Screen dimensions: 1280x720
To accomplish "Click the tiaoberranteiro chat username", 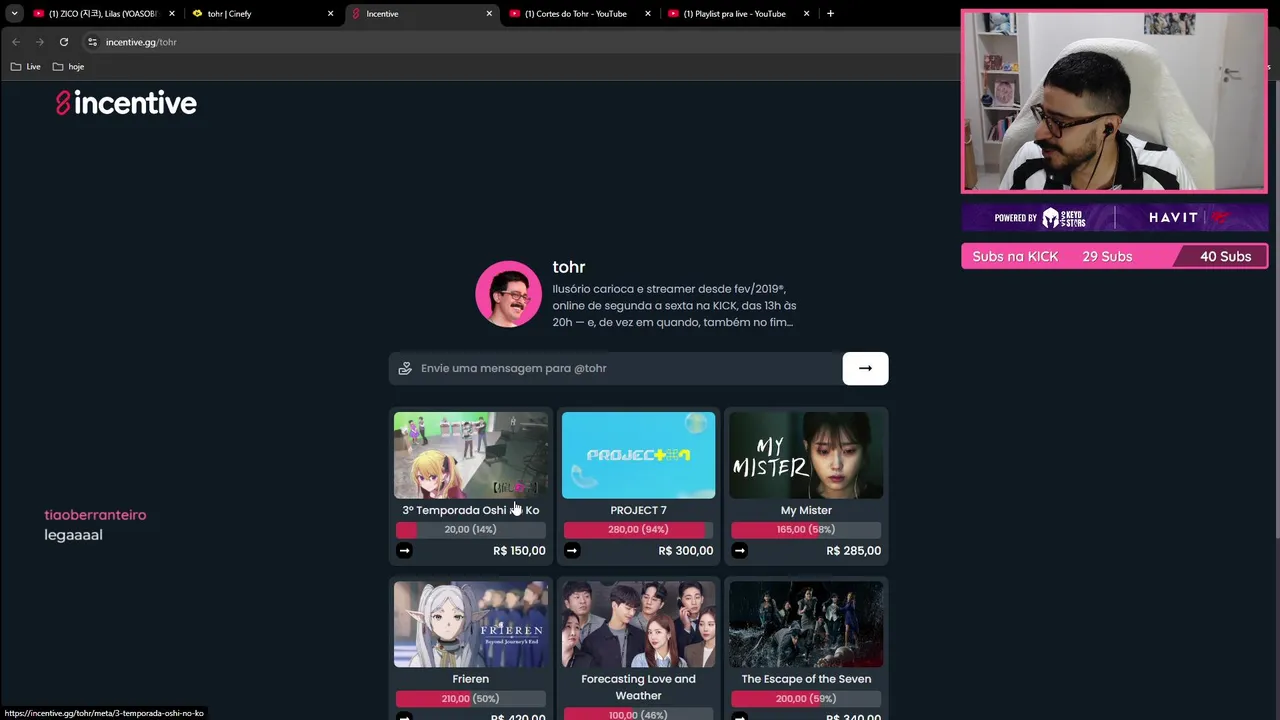I will pos(95,515).
